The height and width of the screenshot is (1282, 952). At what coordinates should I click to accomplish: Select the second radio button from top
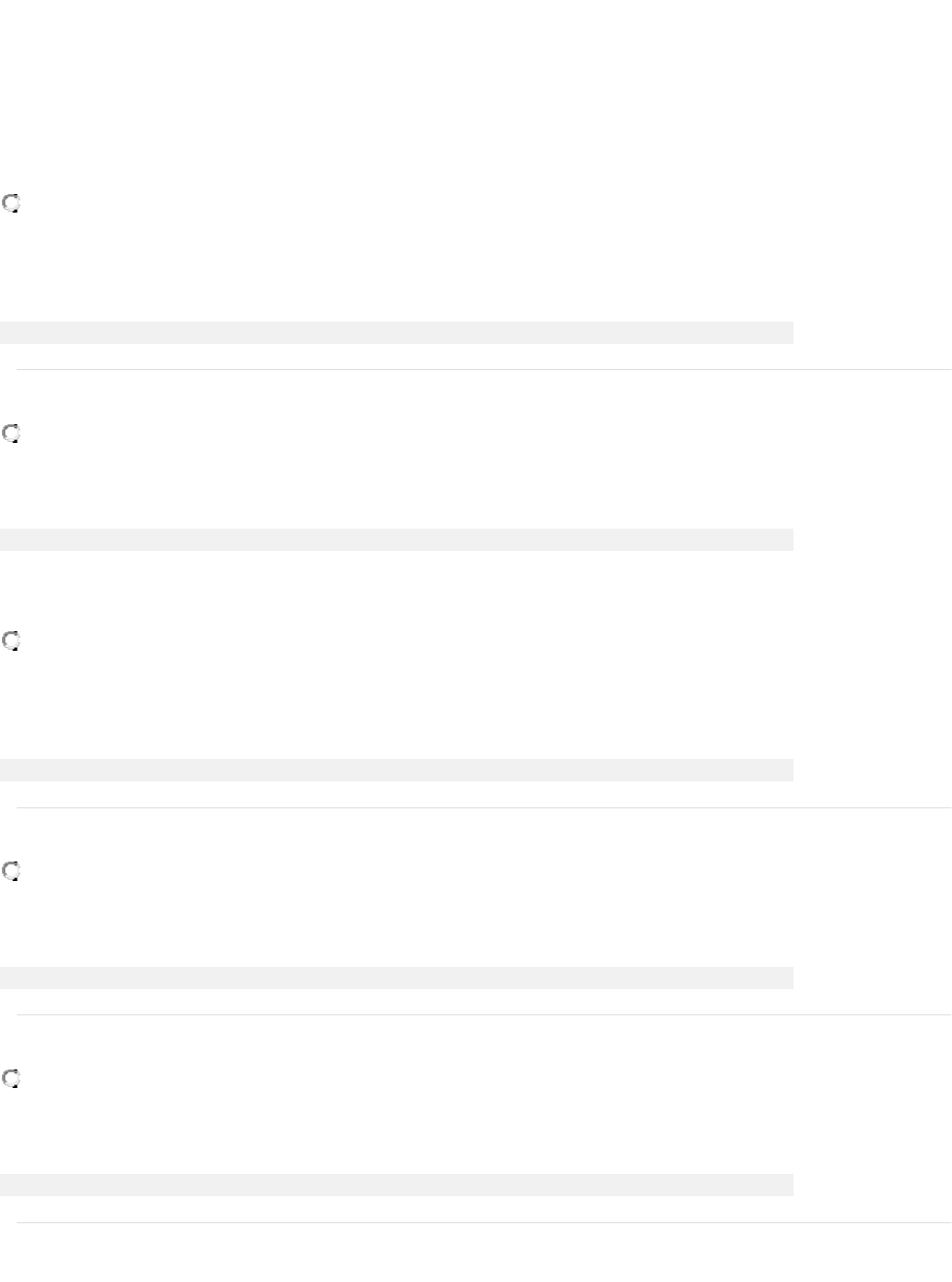tap(11, 434)
